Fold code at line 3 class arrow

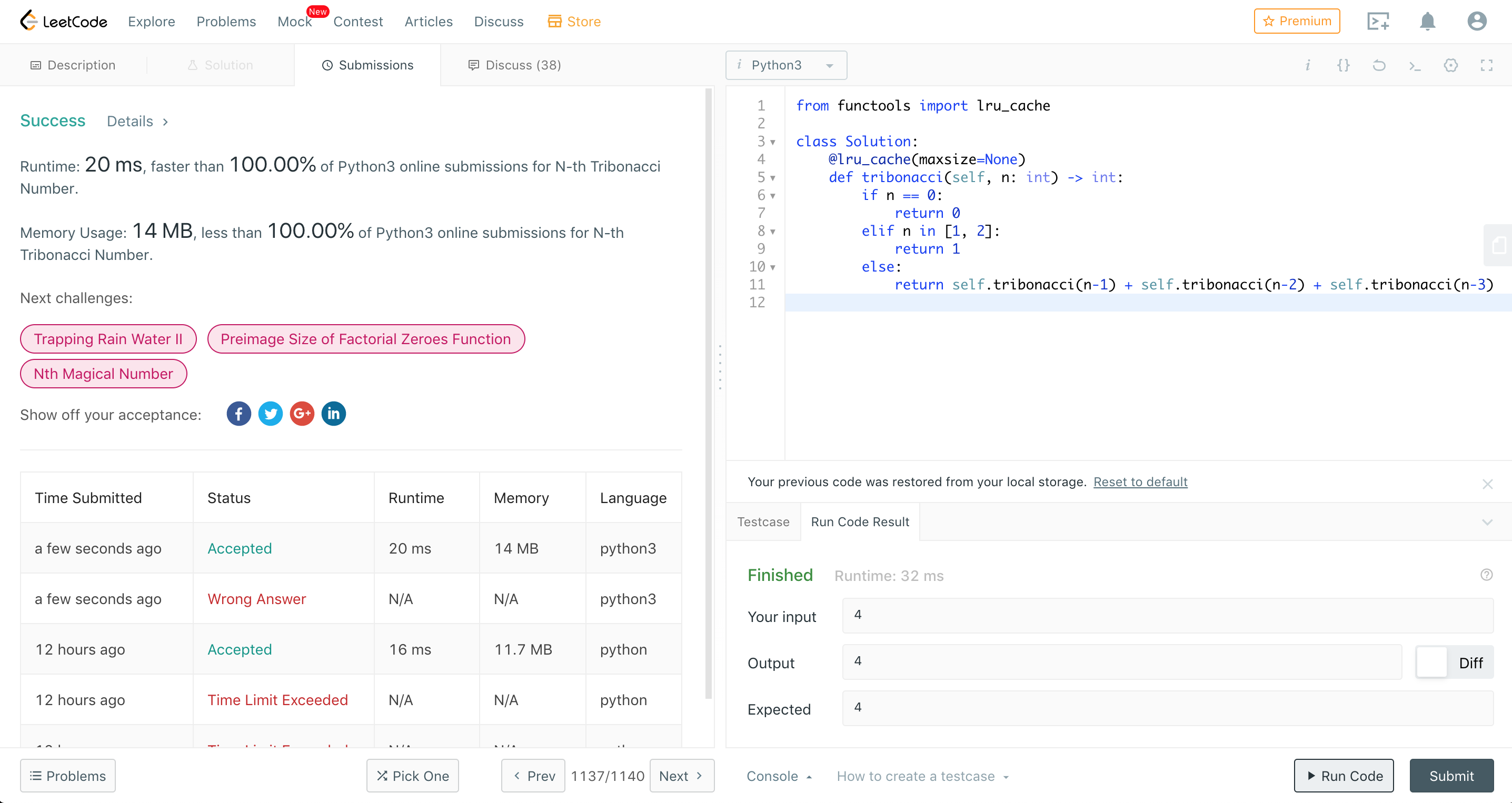pos(772,142)
